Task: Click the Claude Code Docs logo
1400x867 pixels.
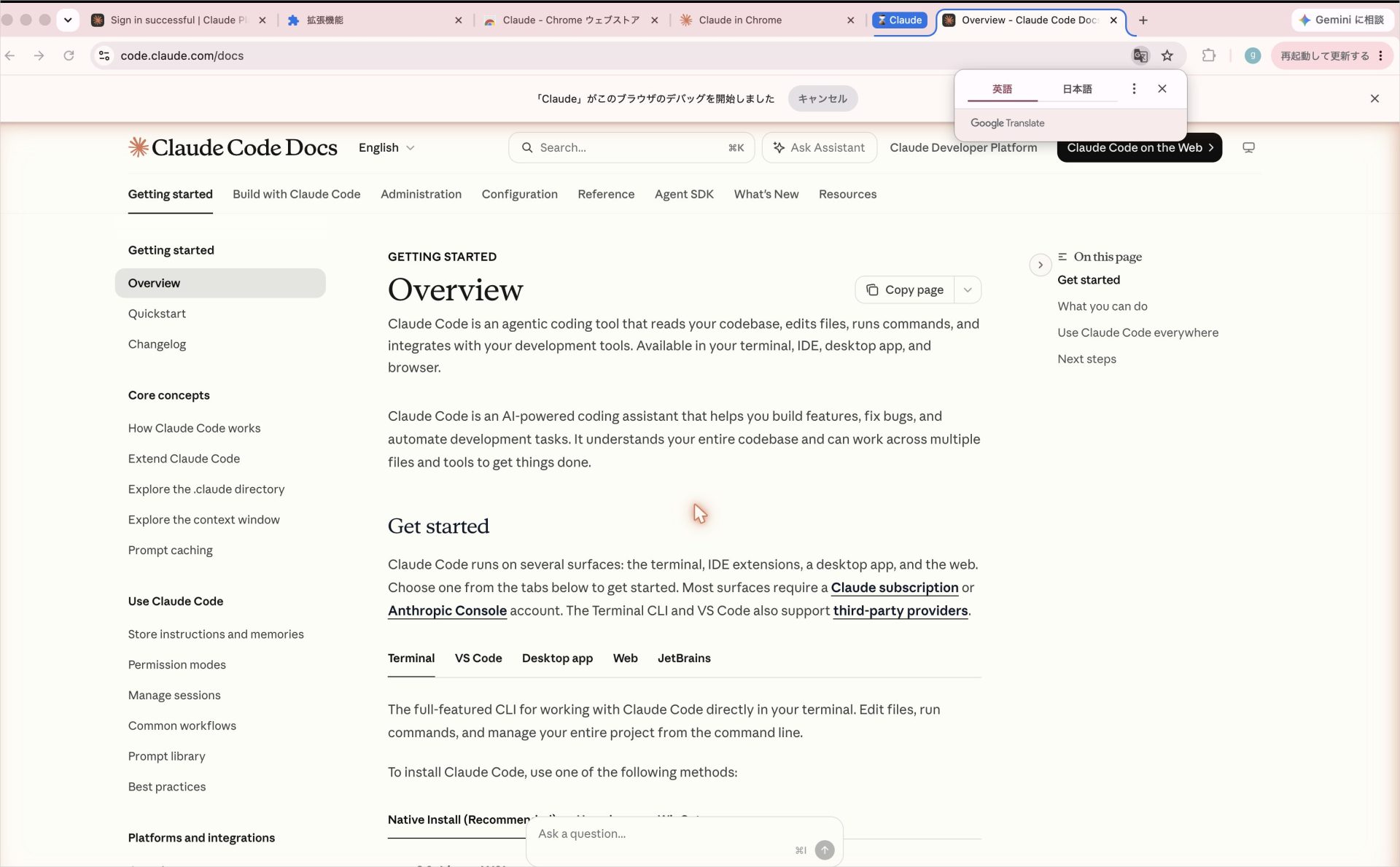Action: 233,147
